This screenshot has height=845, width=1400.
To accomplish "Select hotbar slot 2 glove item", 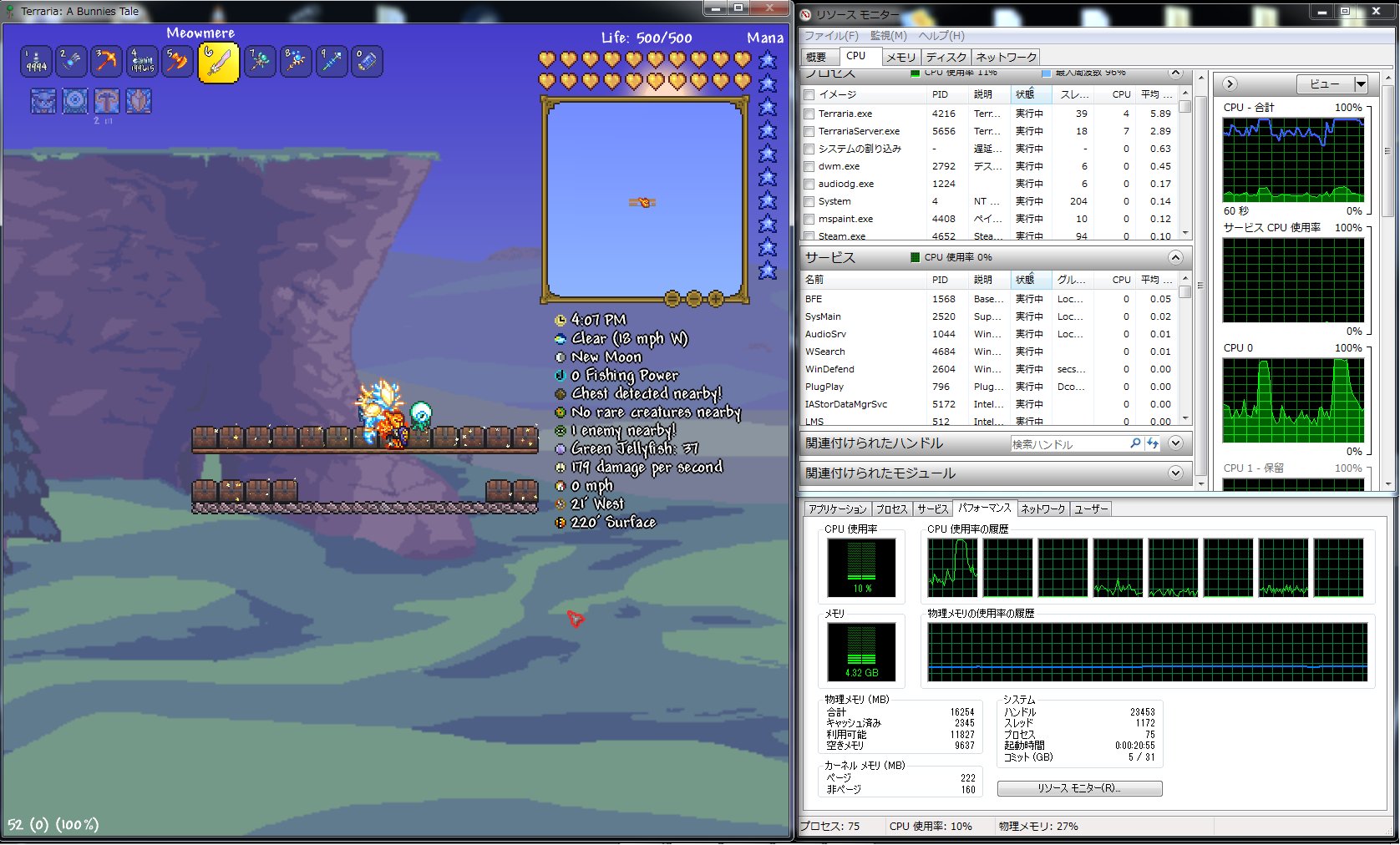I will [x=71, y=62].
